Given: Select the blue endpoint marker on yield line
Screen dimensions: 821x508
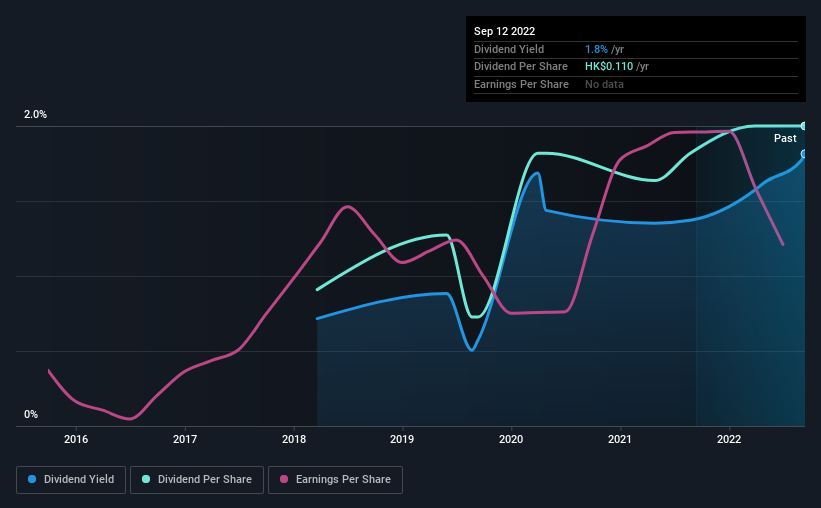Looking at the screenshot, I should click(804, 154).
